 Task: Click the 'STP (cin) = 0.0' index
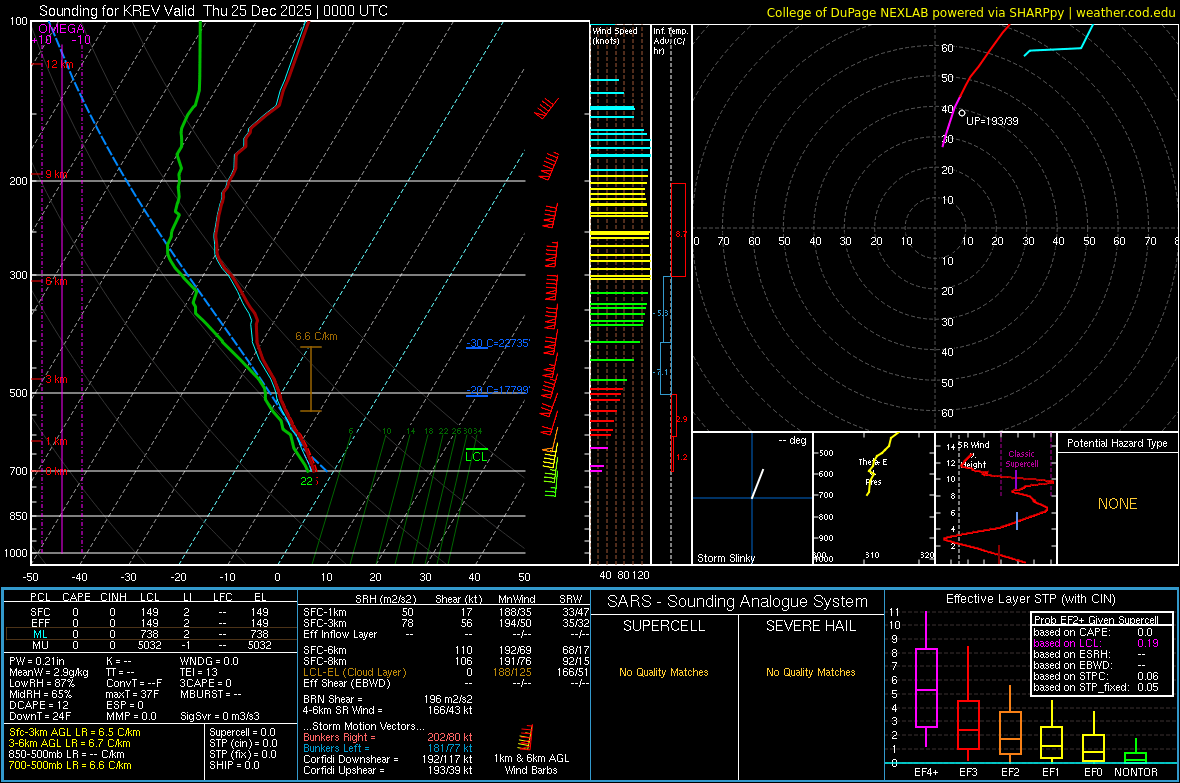coord(243,743)
